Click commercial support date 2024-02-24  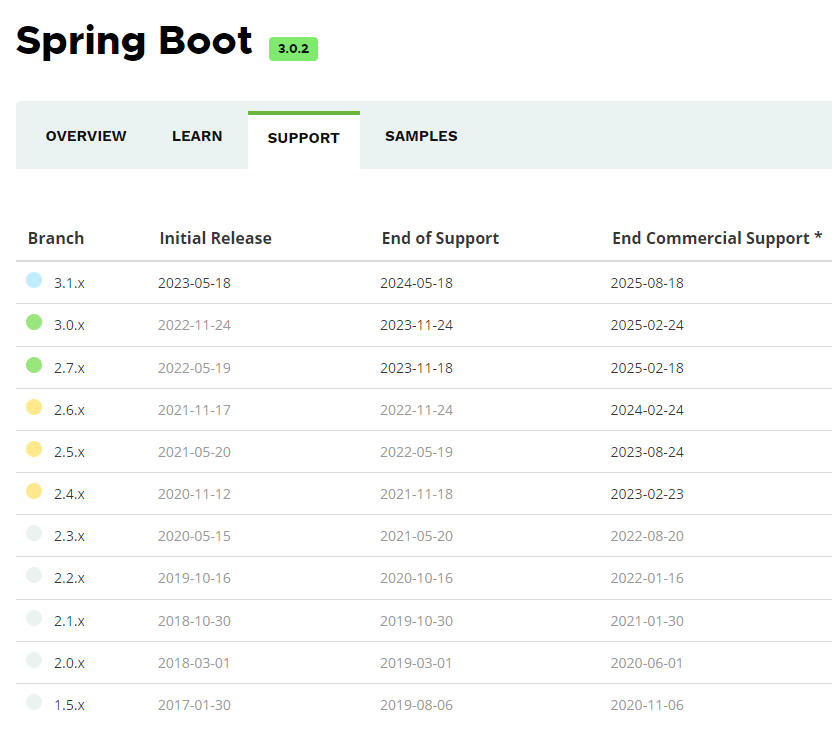pyautogui.click(x=647, y=410)
